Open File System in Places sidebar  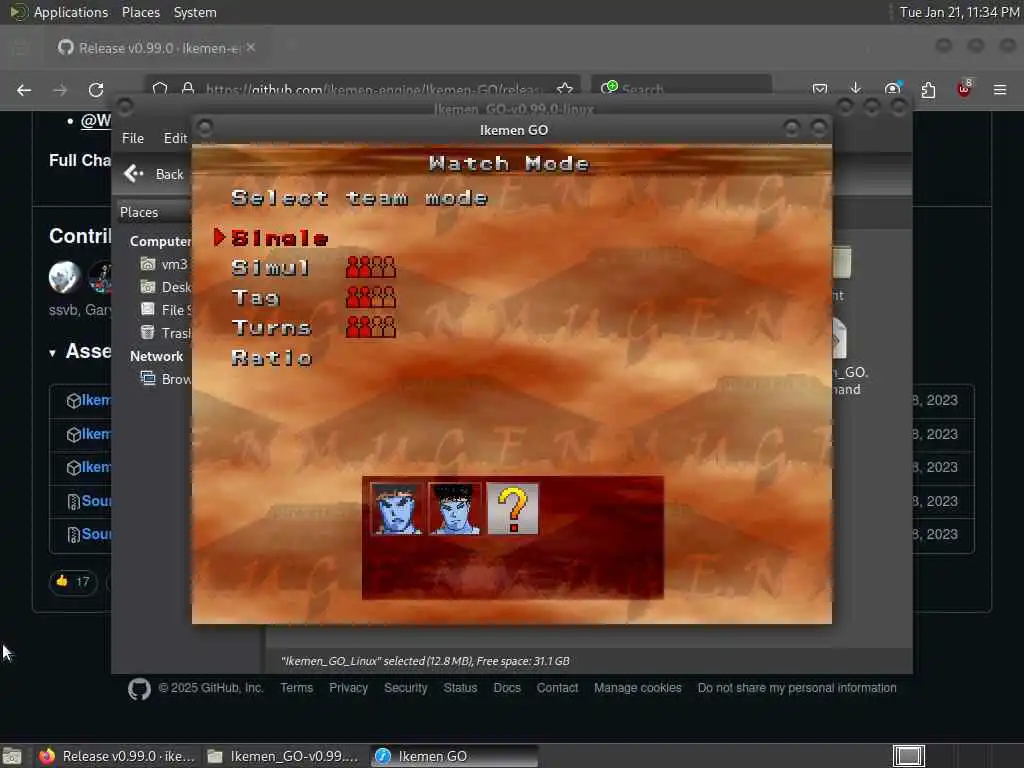[166, 310]
